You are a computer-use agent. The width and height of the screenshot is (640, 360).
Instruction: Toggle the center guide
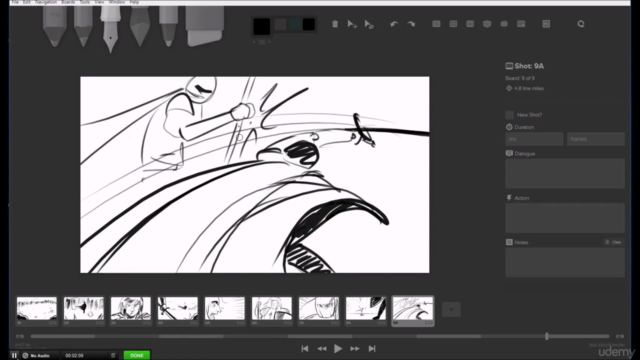click(x=453, y=24)
